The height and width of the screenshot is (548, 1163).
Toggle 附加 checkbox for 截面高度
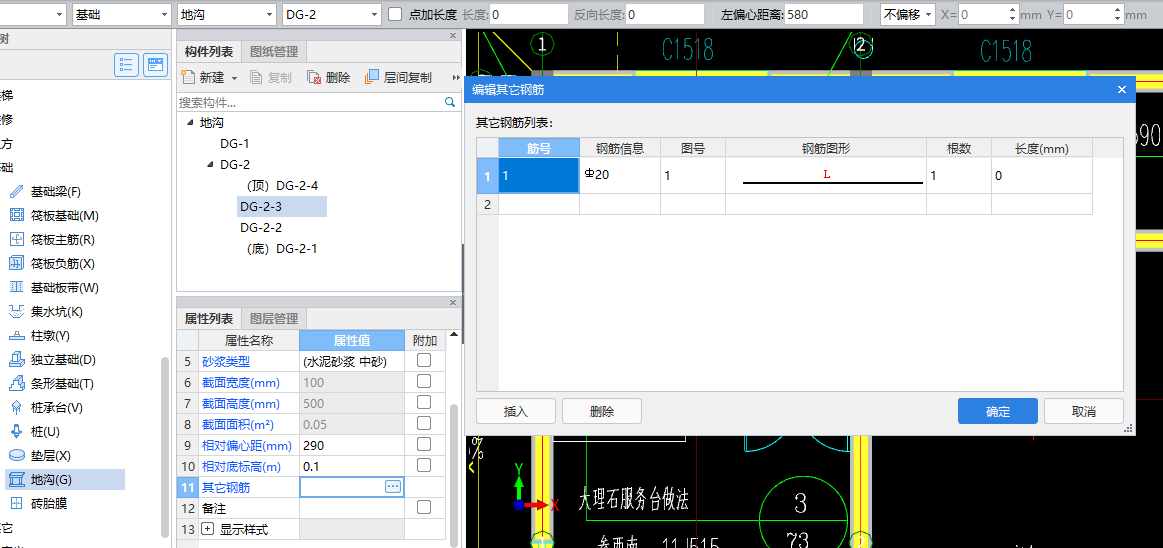424,402
